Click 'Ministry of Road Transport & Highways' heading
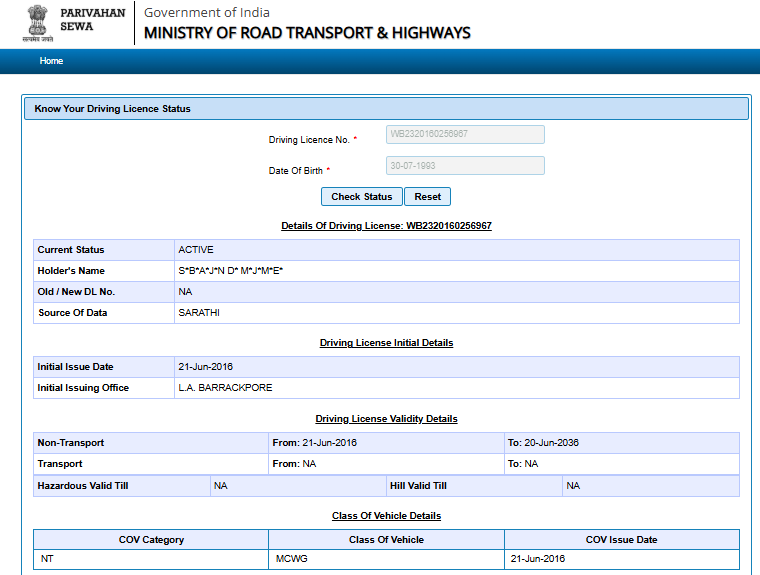Viewport: 760px width, 575px height. coord(307,33)
